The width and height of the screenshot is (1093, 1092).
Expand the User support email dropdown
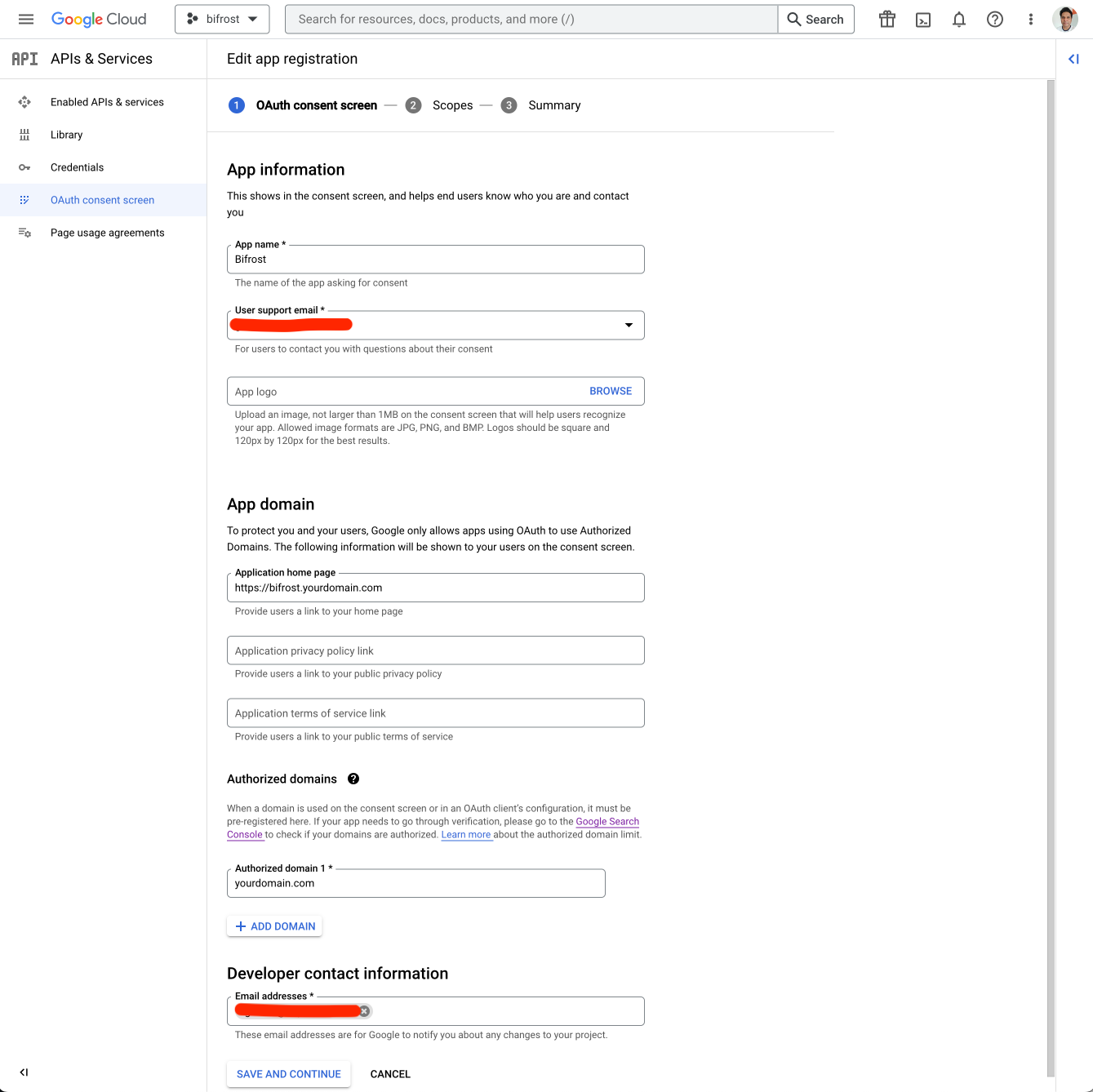tap(436, 325)
